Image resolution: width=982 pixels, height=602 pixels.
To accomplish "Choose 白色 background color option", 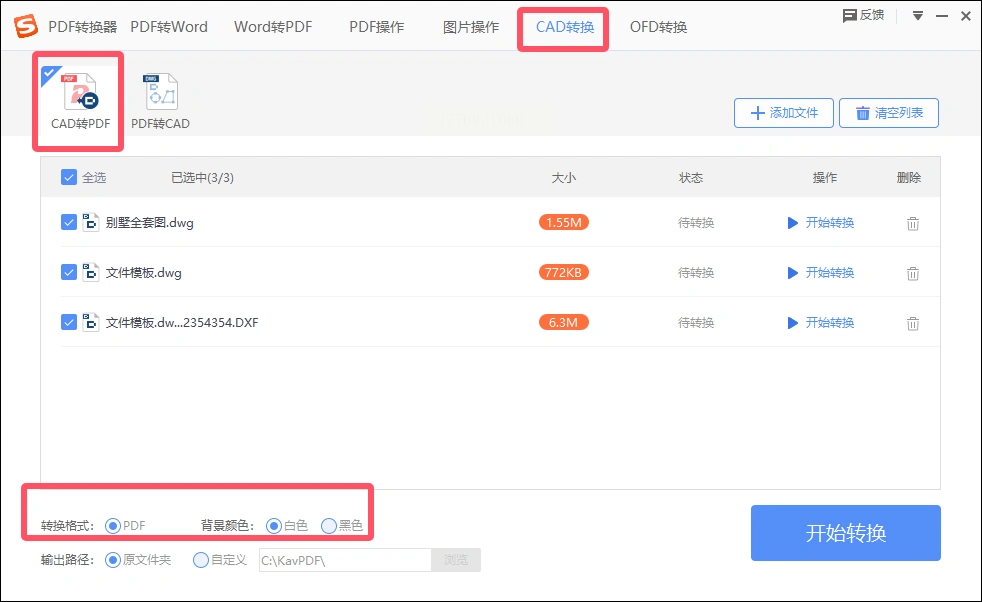I will pos(274,526).
